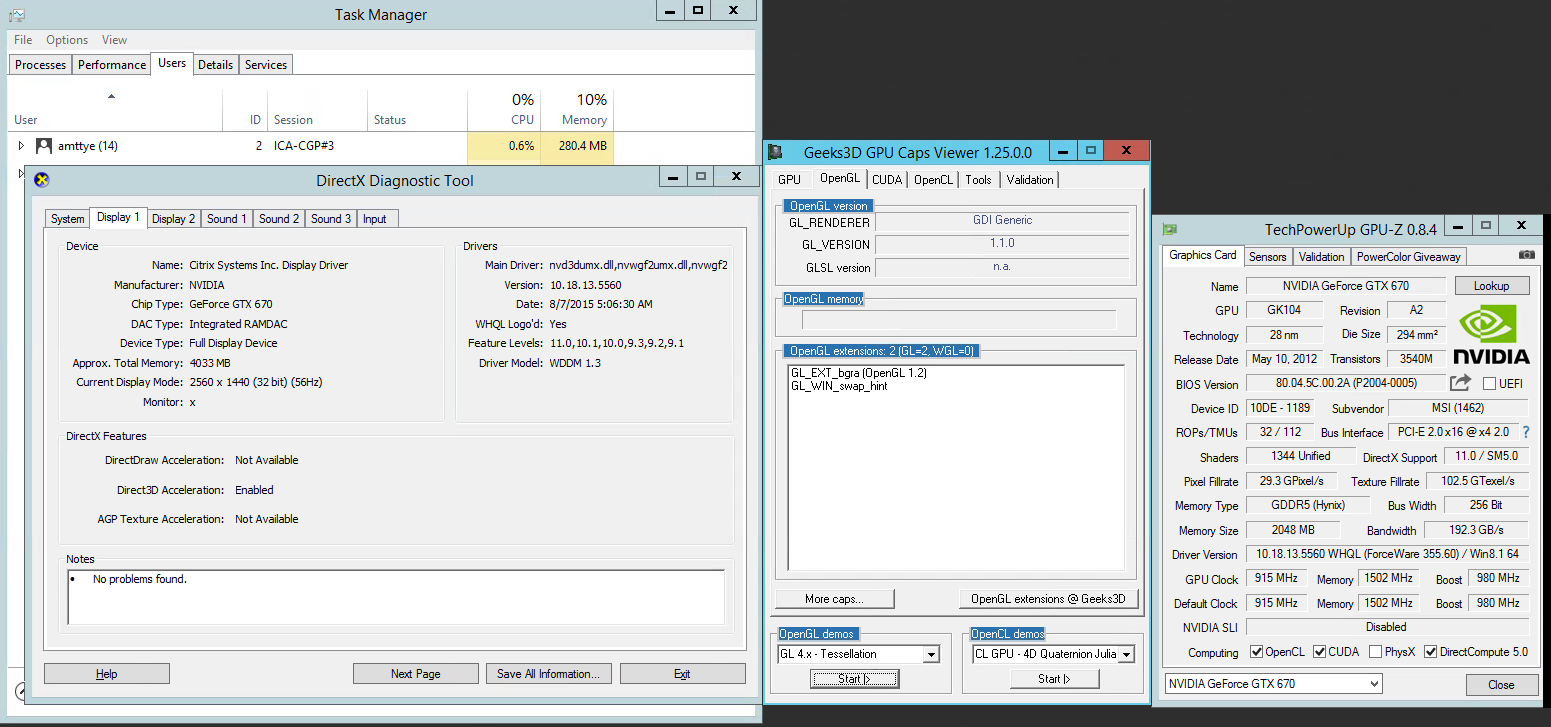This screenshot has width=1551, height=727.
Task: Open the Sound 2 tab
Action: pyautogui.click(x=279, y=219)
